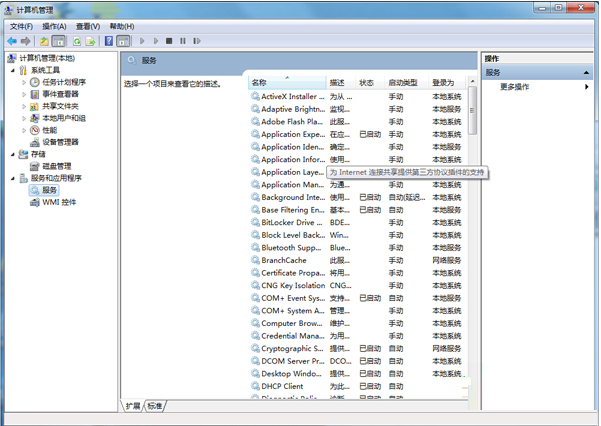601x426 pixels.
Task: Switch to the 标准 tab at the bottom
Action: point(154,406)
